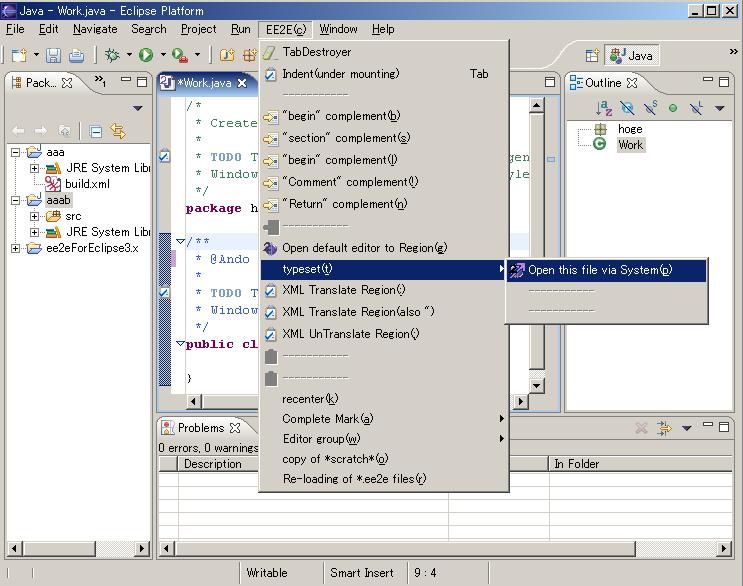Image resolution: width=743 pixels, height=586 pixels.
Task: Choose XML UnTranslate Region() entry
Action: click(x=384, y=334)
